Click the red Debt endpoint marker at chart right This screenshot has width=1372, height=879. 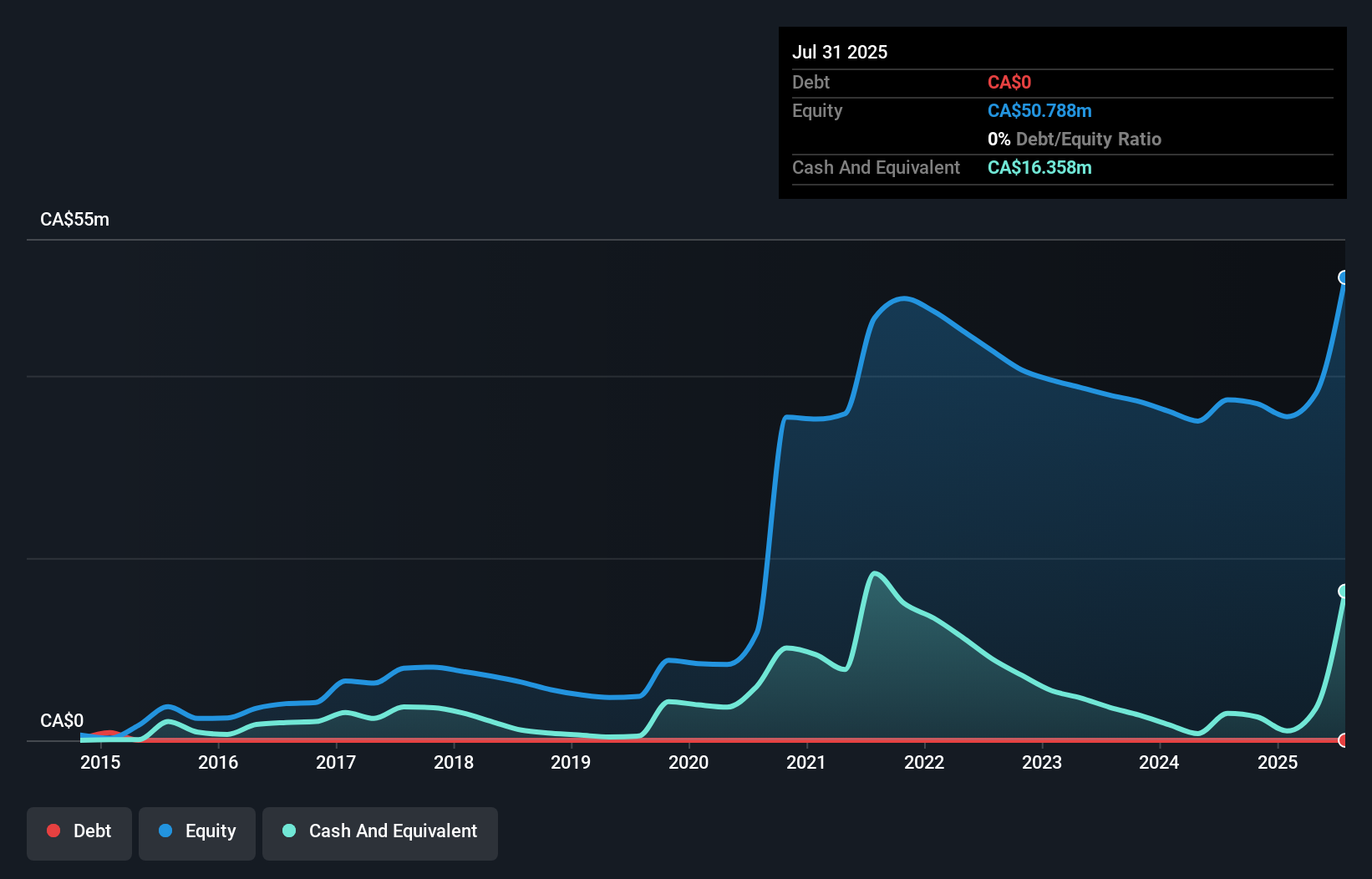tap(1343, 740)
